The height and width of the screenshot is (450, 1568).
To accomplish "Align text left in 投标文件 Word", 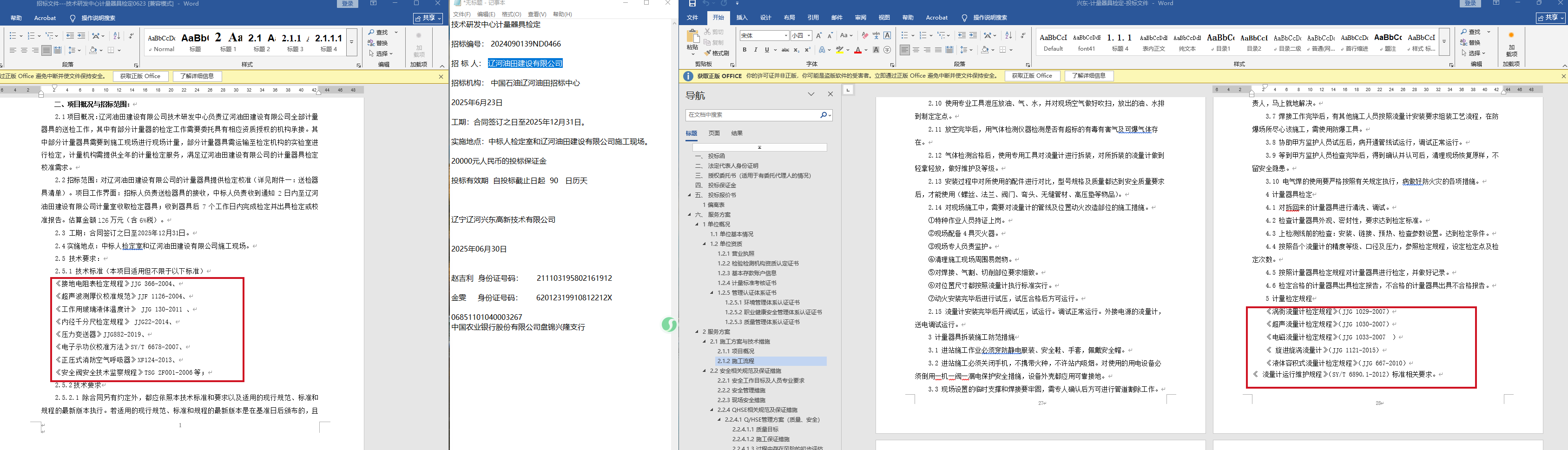I will 904,50.
